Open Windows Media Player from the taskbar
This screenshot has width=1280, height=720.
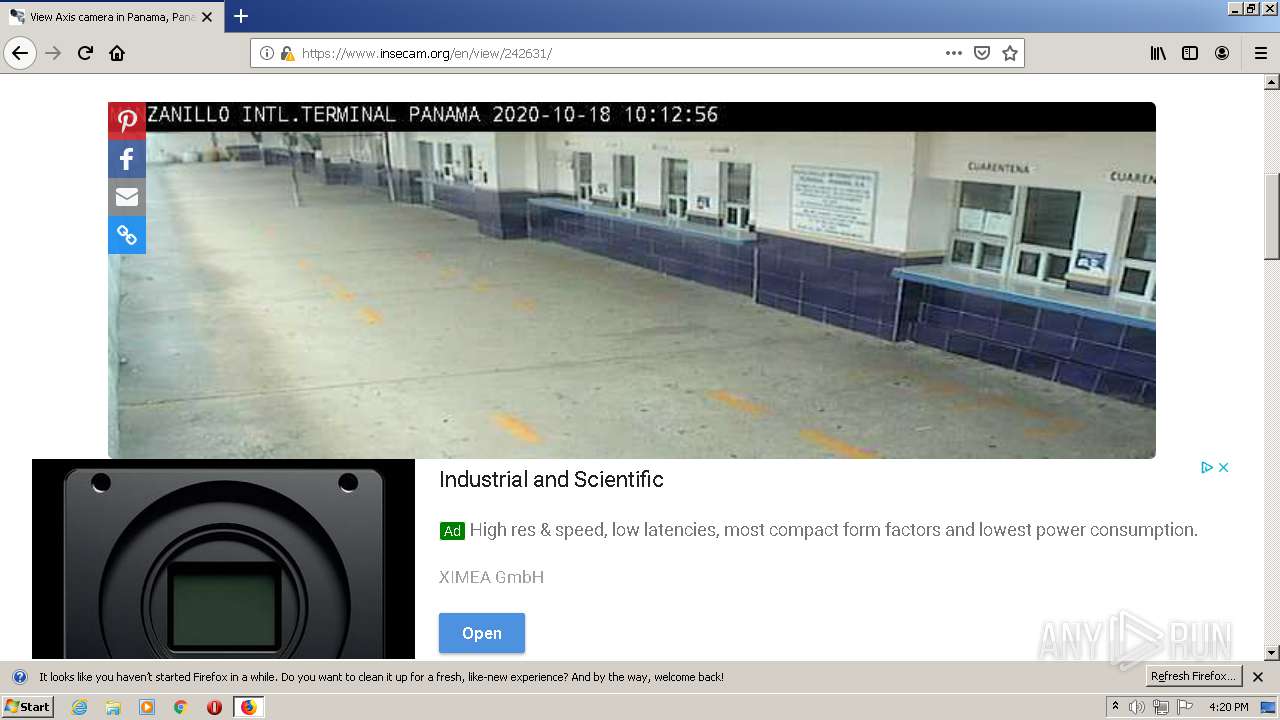[147, 707]
